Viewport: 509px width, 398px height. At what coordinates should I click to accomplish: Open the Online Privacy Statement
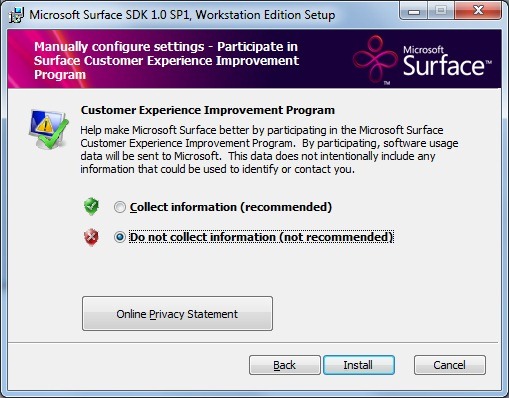point(177,314)
